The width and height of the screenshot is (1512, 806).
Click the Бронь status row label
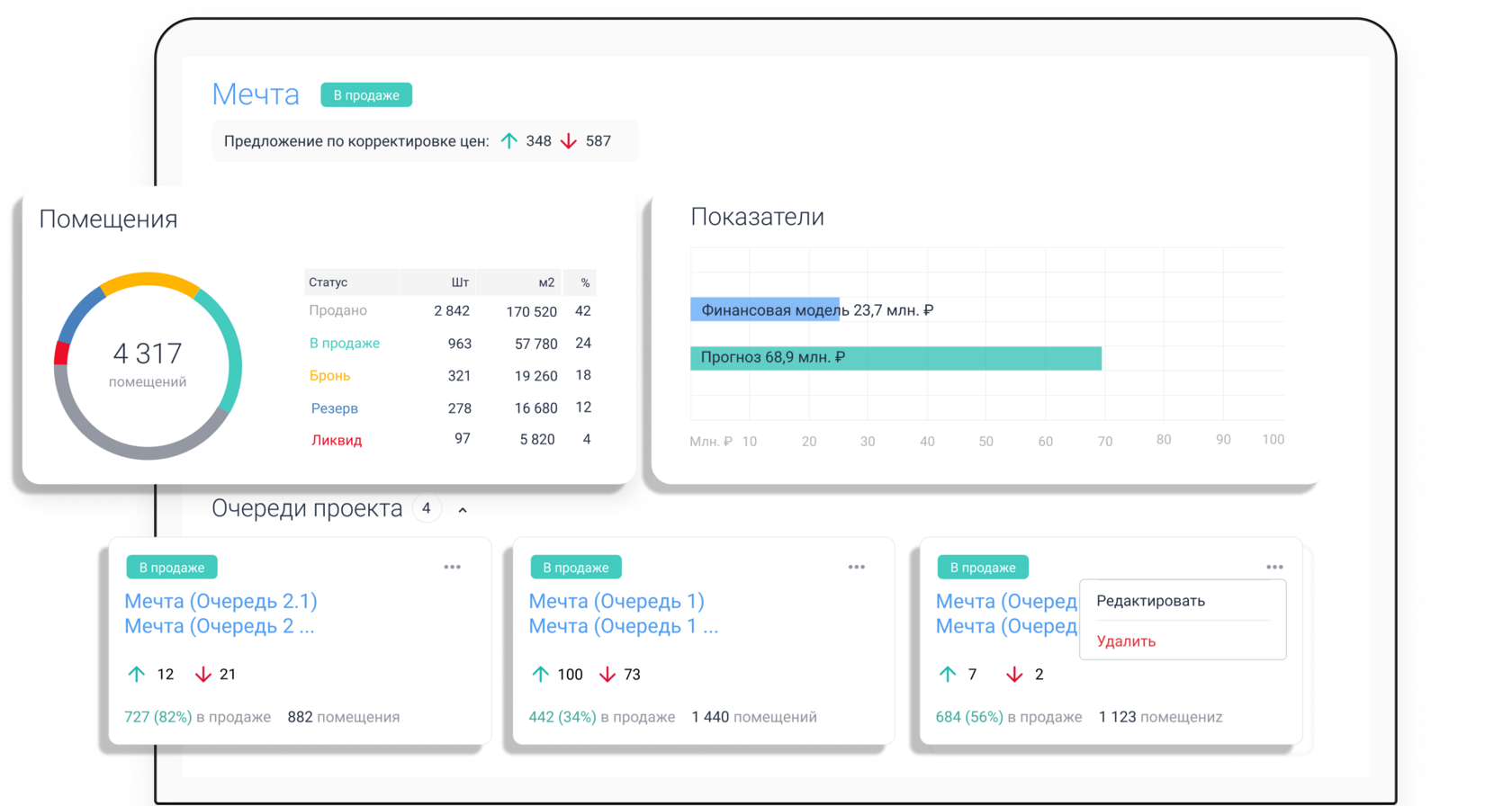(329, 375)
